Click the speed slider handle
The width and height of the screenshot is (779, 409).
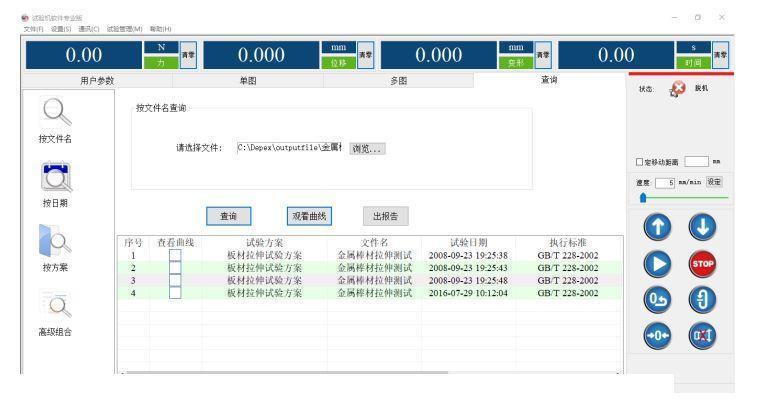(x=643, y=198)
